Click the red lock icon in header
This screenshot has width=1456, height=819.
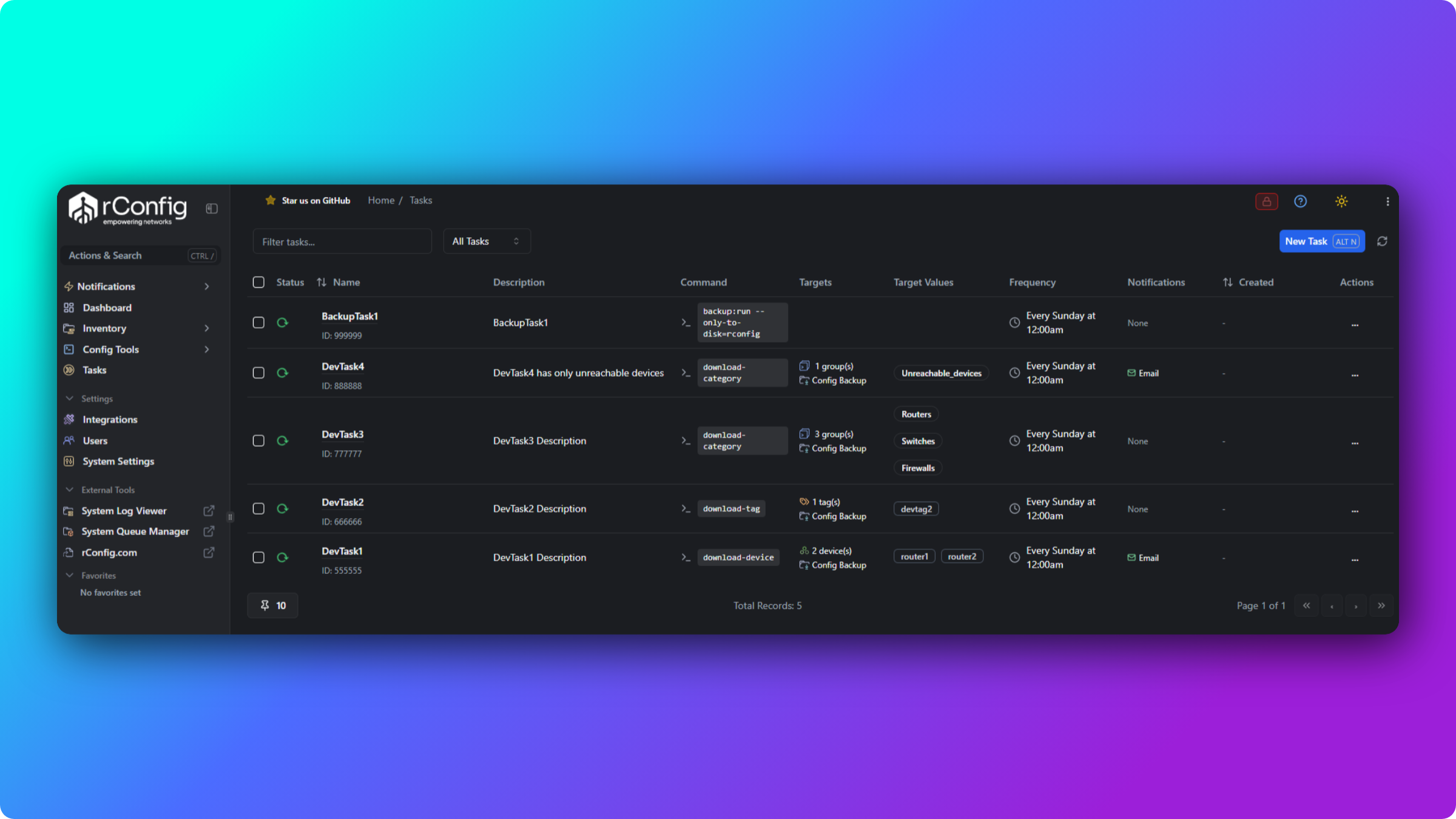1267,201
